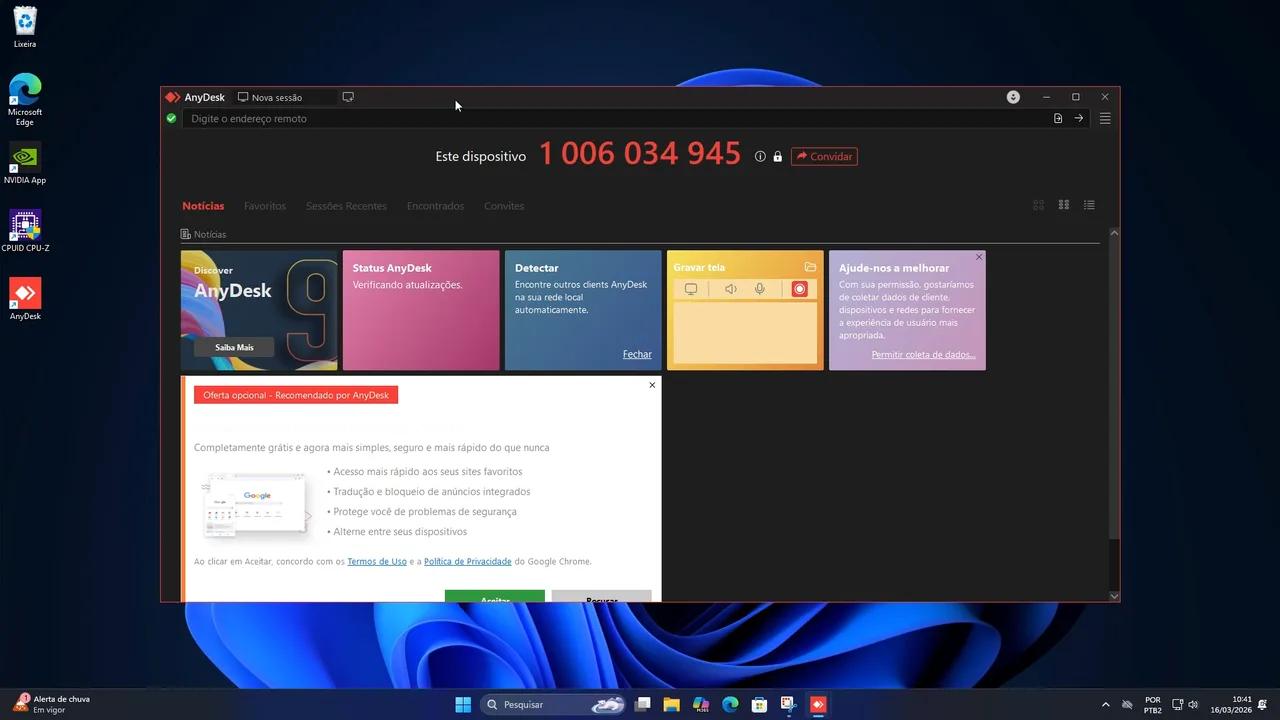Click the green connection status check icon
The image size is (1280, 720).
pos(171,118)
